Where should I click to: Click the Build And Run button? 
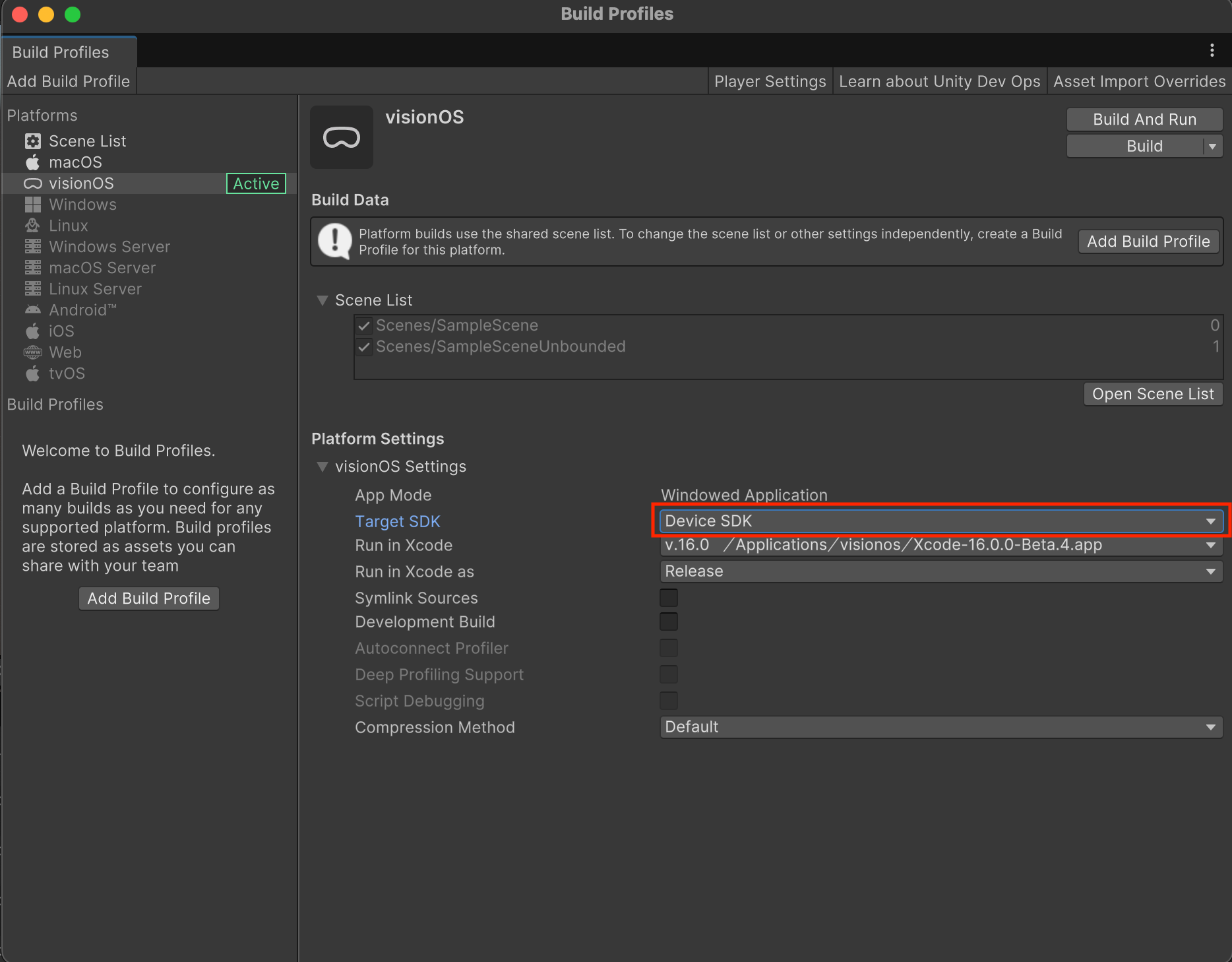(x=1145, y=119)
